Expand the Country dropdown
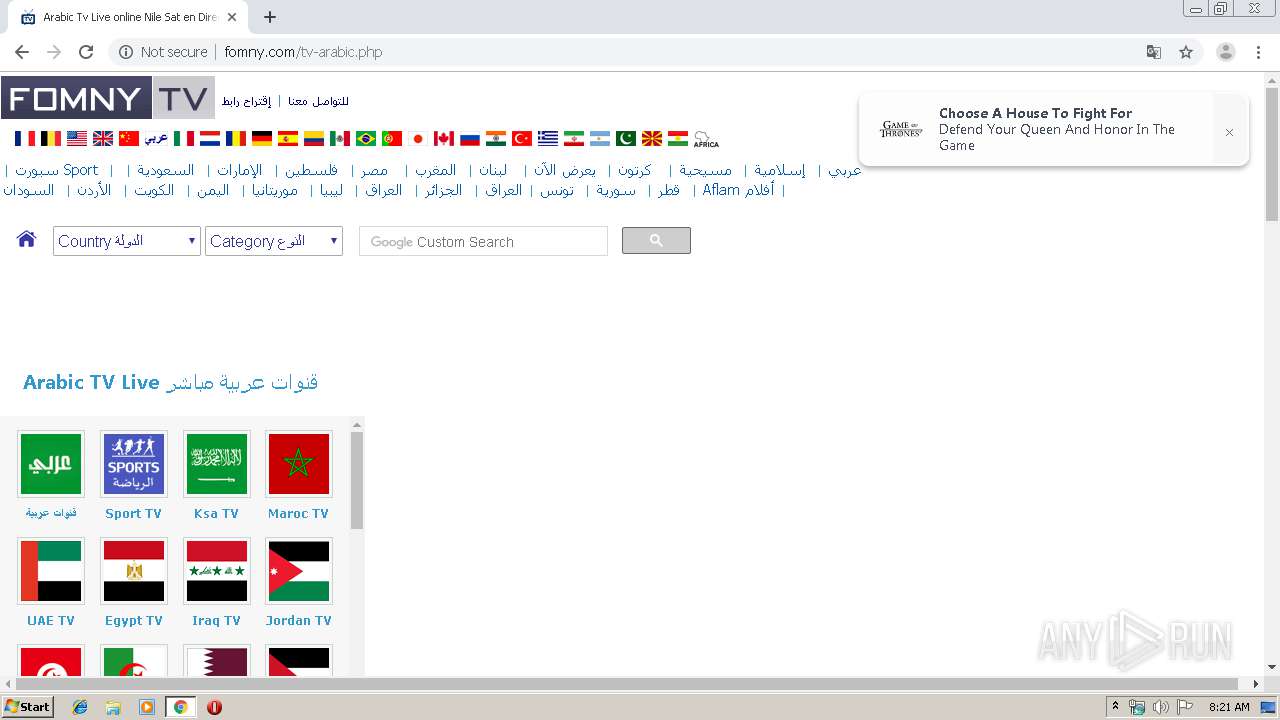1280x720 pixels. tap(127, 241)
